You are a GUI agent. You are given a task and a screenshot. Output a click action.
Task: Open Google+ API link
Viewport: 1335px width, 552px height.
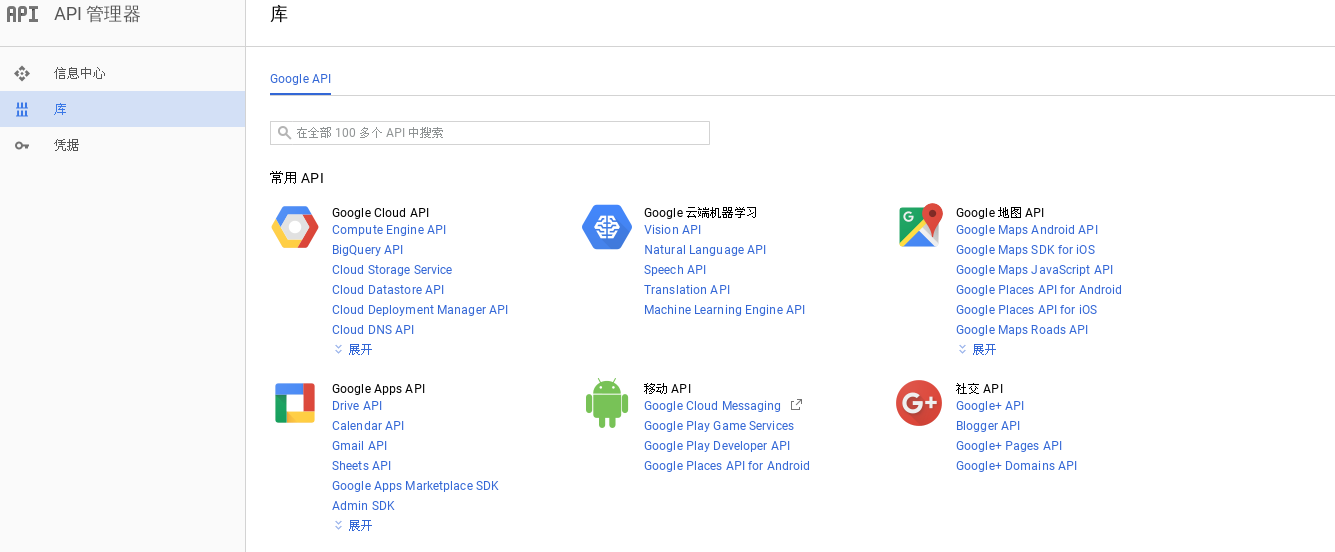click(x=990, y=406)
